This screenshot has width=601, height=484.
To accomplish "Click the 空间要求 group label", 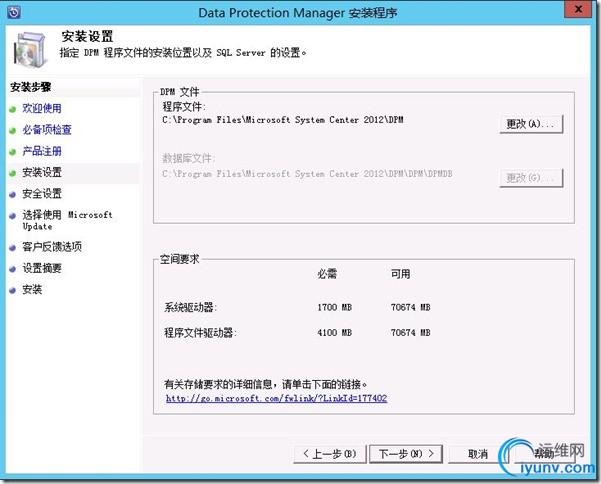I will click(x=179, y=259).
